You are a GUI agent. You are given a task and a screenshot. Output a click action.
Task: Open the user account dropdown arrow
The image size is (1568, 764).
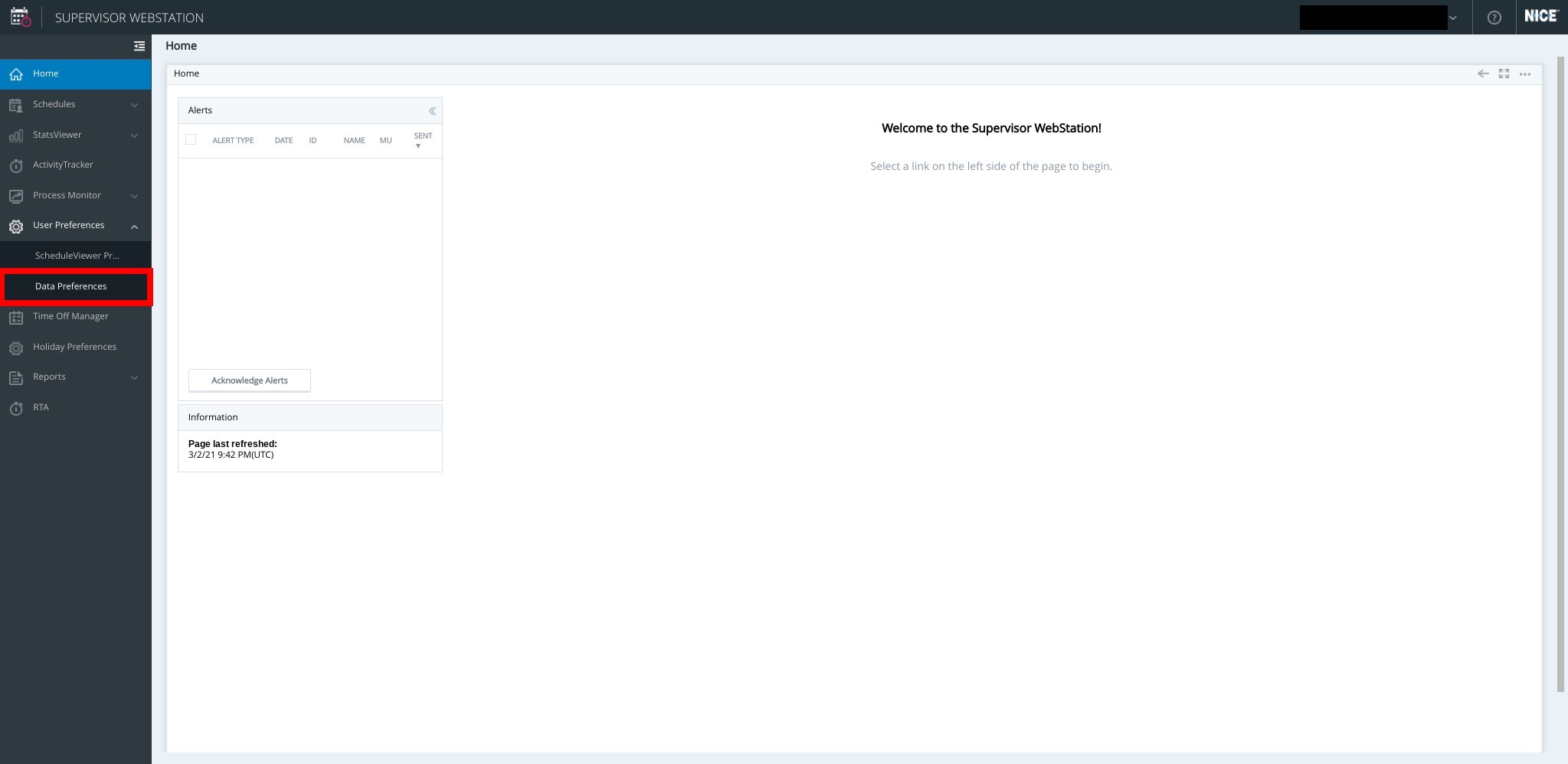pos(1452,18)
